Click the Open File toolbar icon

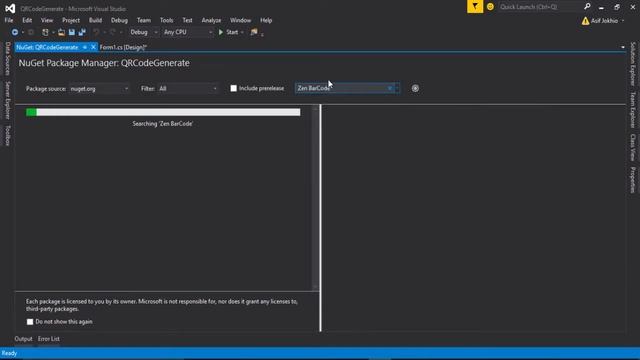61,32
